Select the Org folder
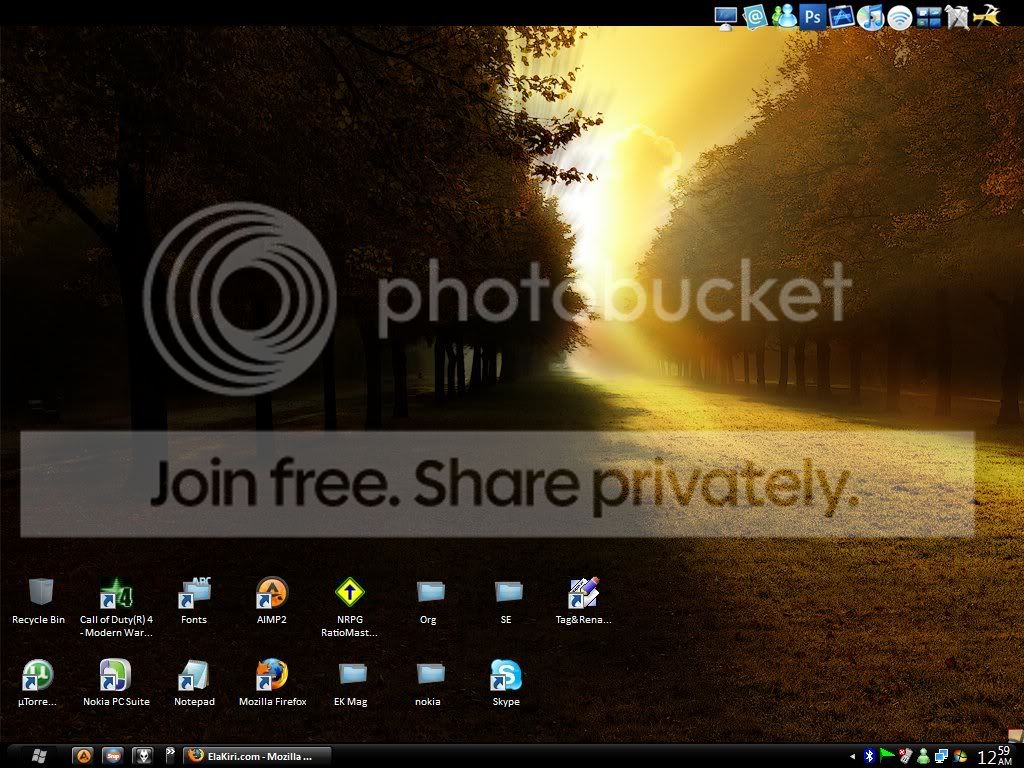Viewport: 1024px width, 768px height. point(428,601)
